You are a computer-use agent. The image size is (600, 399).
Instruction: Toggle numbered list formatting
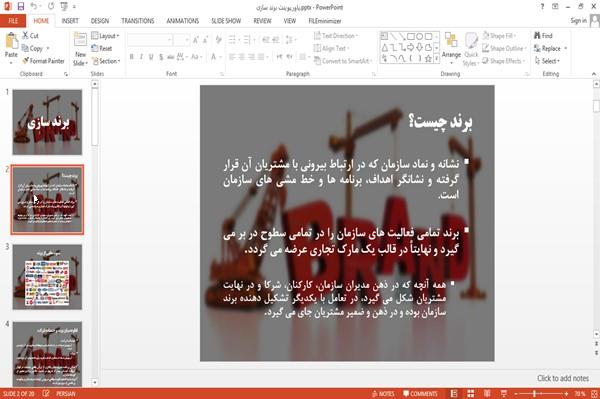tap(248, 39)
